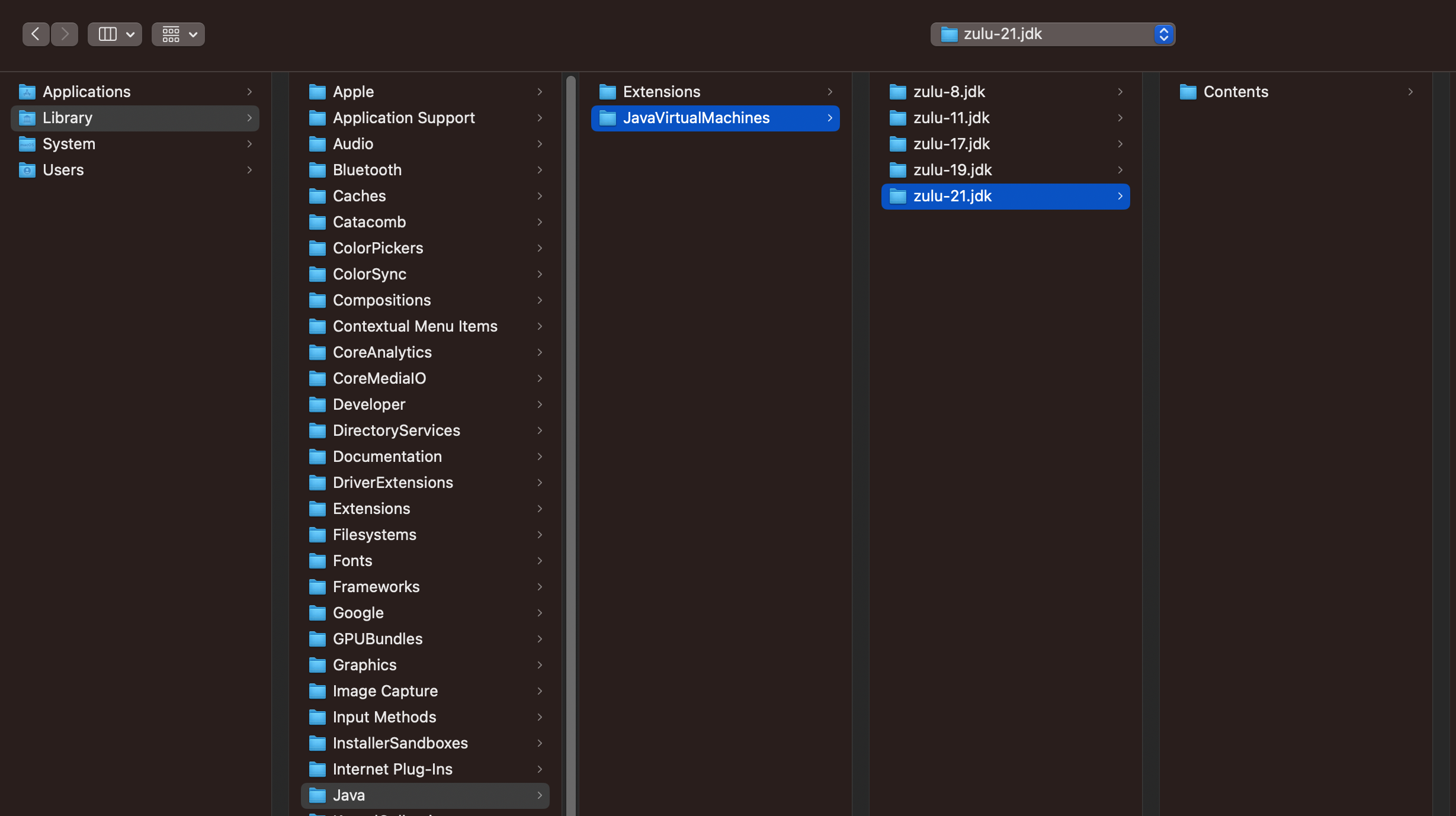
Task: Open the grouping options dropdown chevron
Action: (x=193, y=34)
